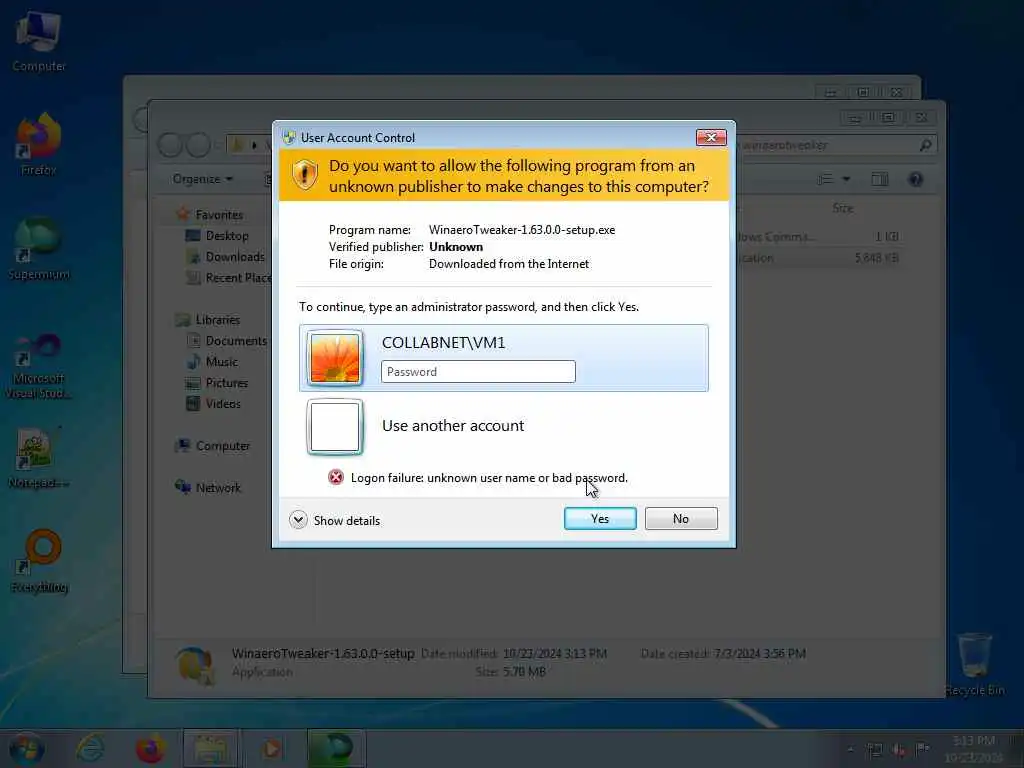Open Action Center flag tray icon
This screenshot has height=768, width=1024.
point(922,748)
